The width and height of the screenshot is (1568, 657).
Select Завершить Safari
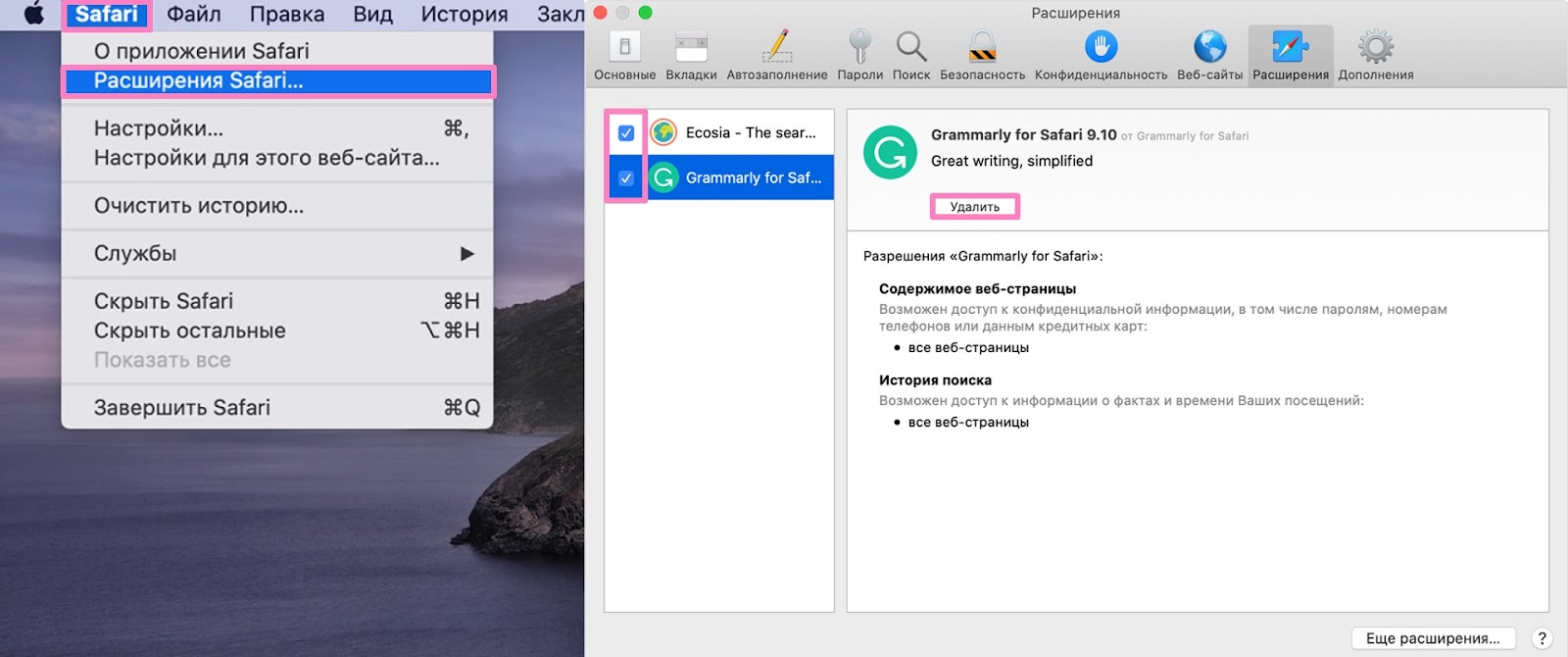pos(277,408)
